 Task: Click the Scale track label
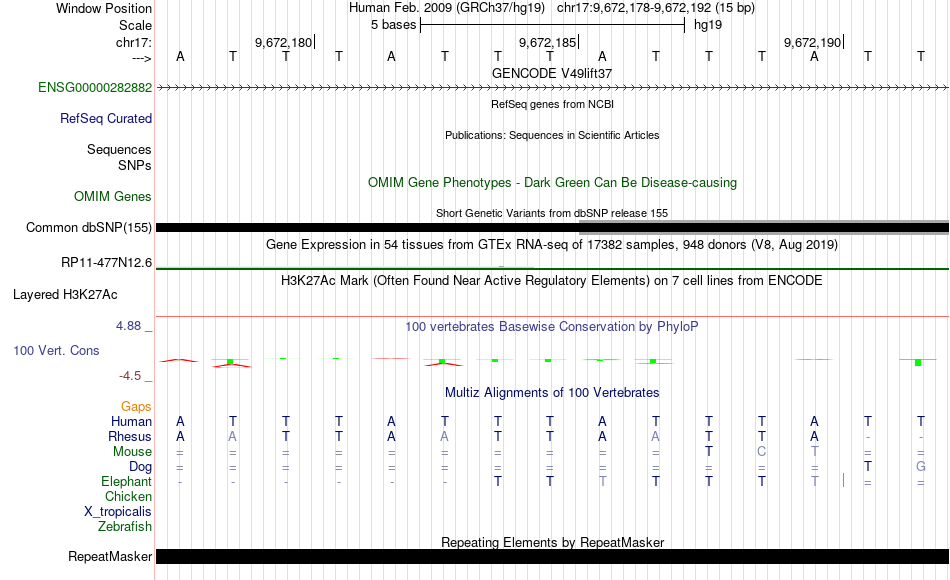tap(136, 25)
